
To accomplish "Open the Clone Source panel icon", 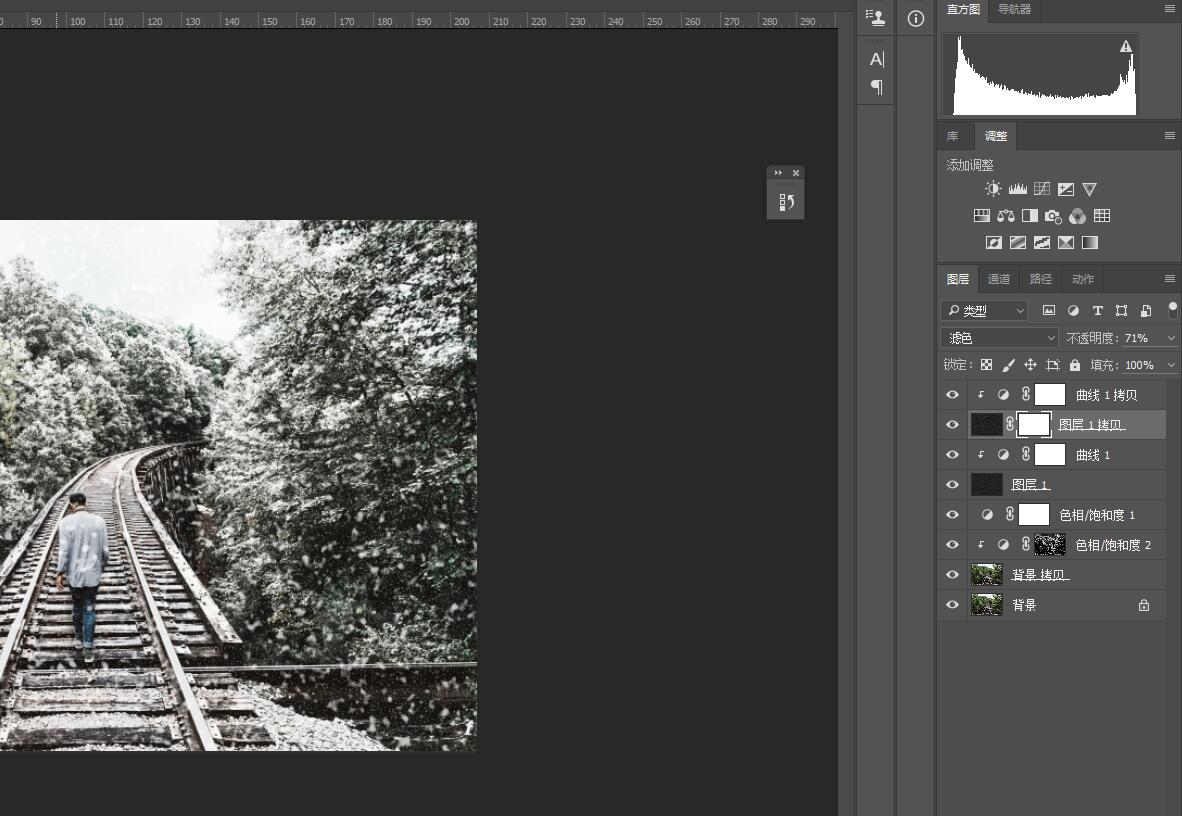I will coord(876,17).
